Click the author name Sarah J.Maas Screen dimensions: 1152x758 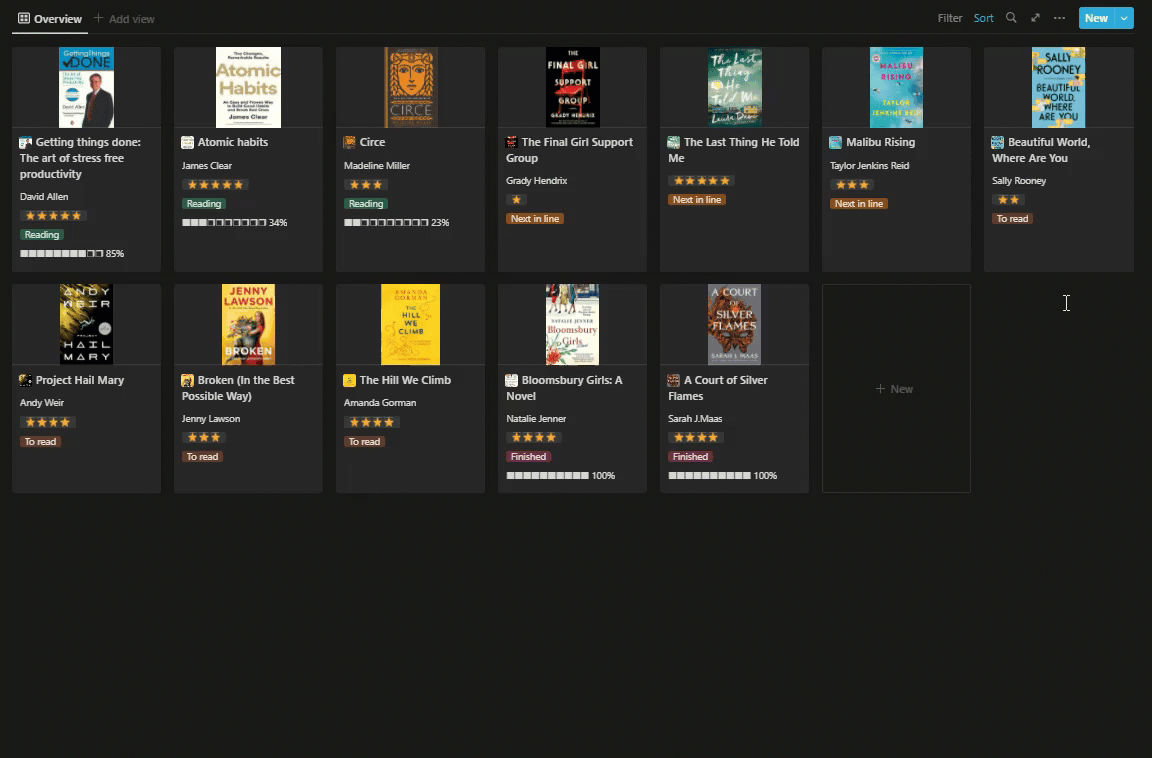pyautogui.click(x=695, y=419)
